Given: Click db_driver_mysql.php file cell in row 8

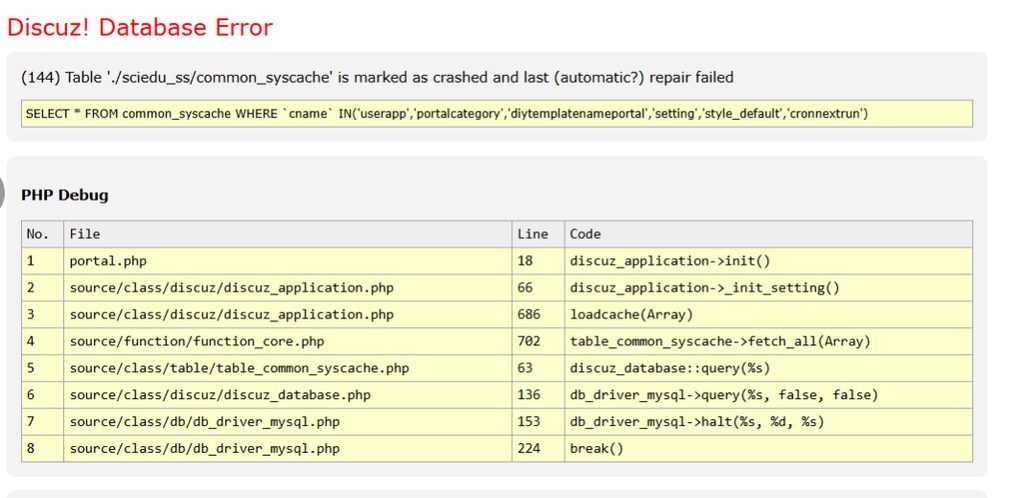Looking at the screenshot, I should pyautogui.click(x=287, y=448).
